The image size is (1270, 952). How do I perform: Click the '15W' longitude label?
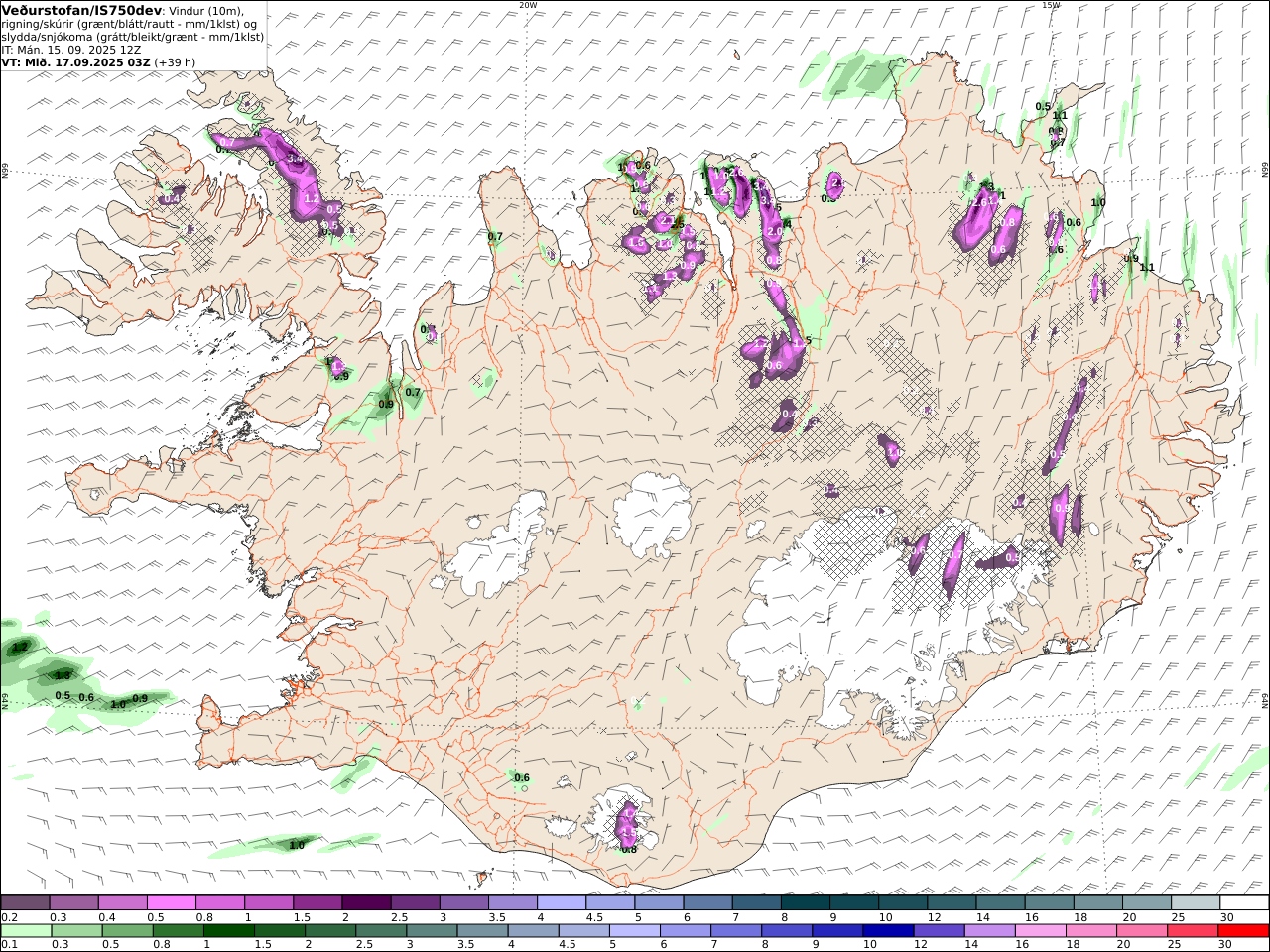pos(1051,5)
